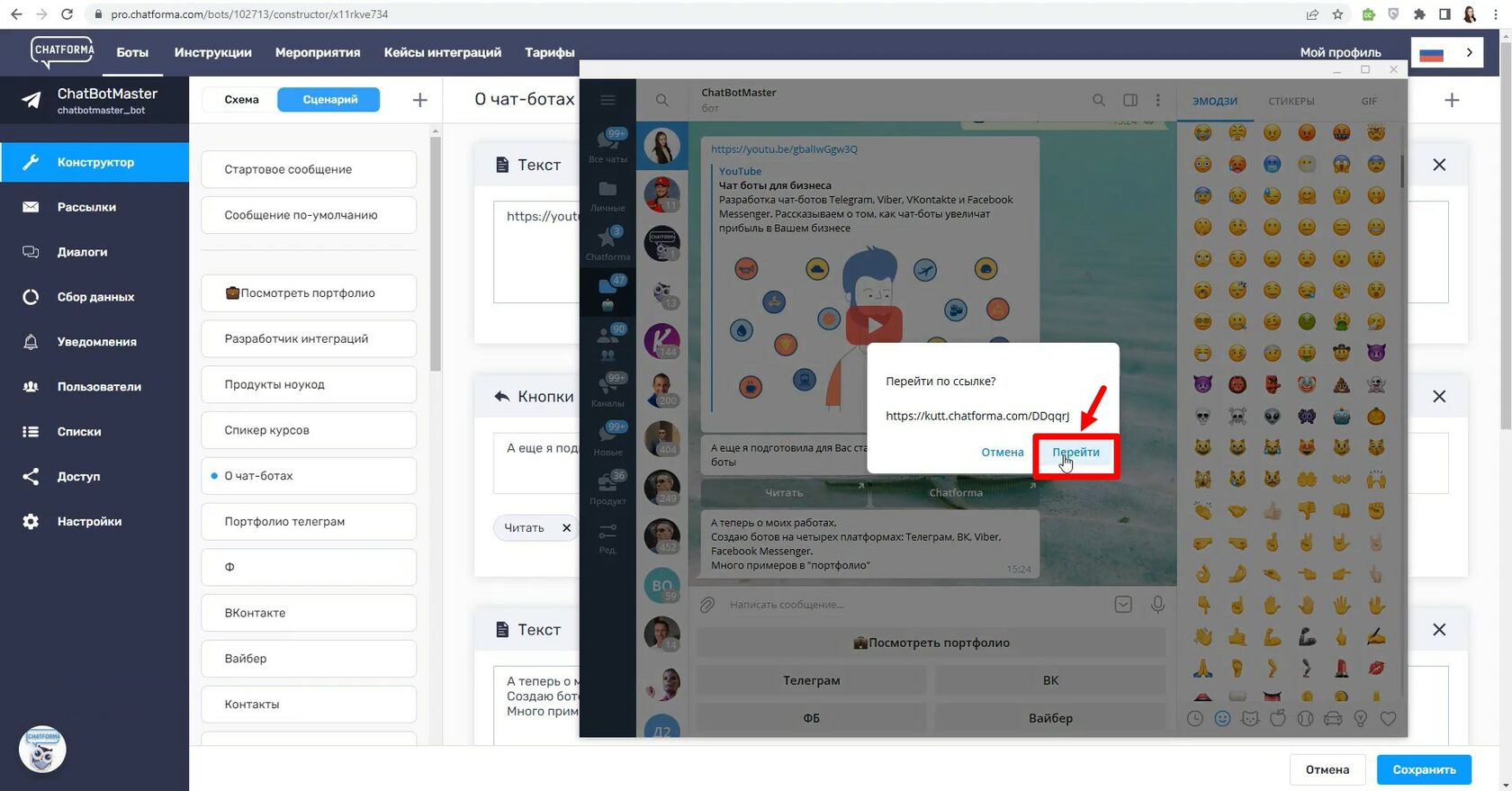Toggle Telegram right side panel icon
This screenshot has height=791, width=1512.
point(1130,100)
